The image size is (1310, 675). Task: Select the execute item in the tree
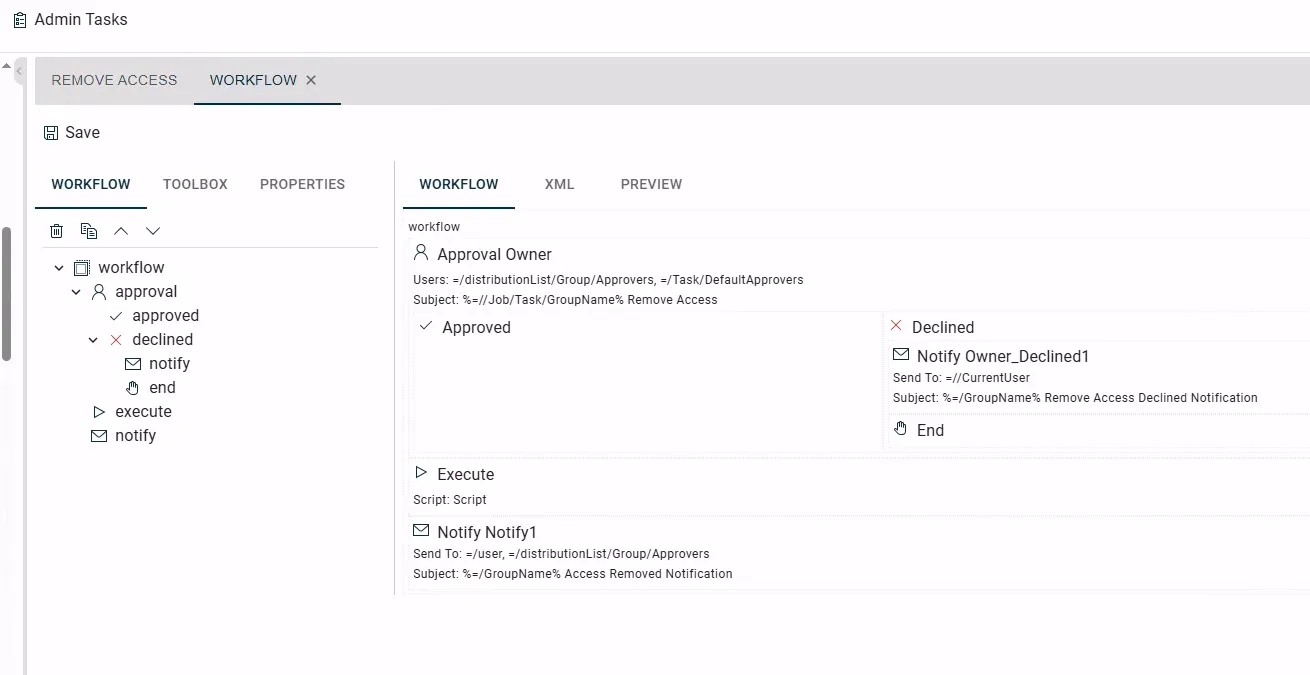pyautogui.click(x=143, y=412)
